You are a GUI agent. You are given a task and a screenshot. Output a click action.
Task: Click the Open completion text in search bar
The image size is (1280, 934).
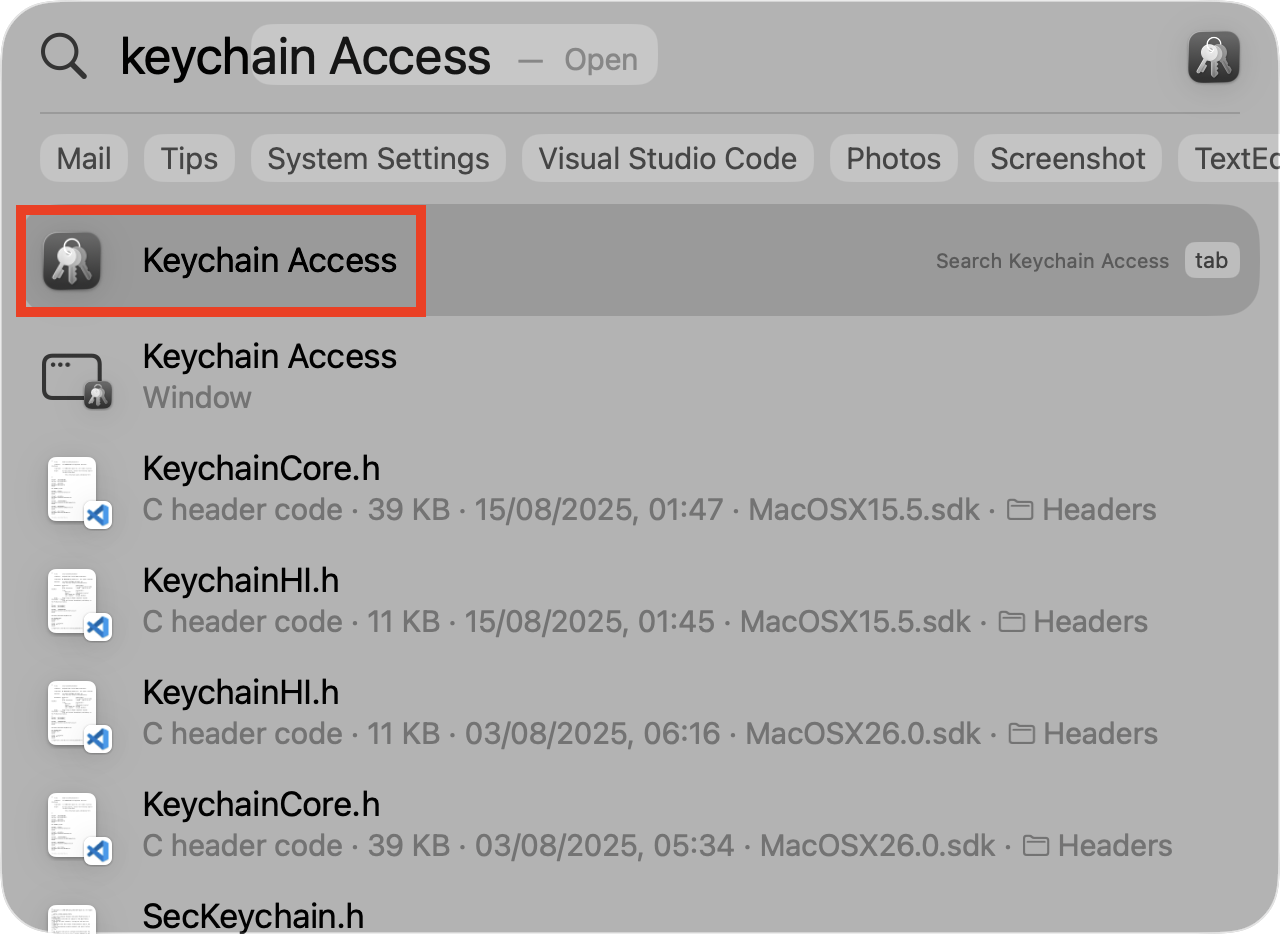pos(600,59)
